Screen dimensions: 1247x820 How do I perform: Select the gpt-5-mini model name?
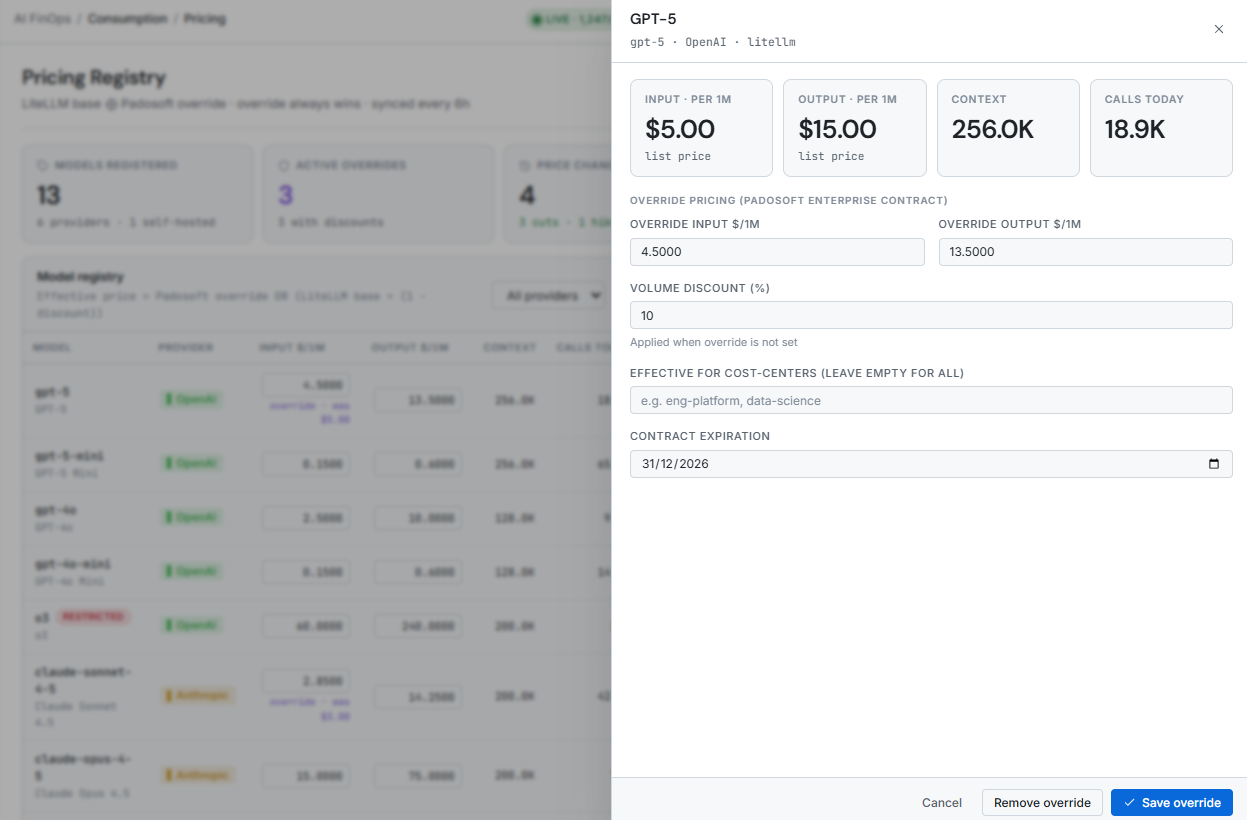69,456
